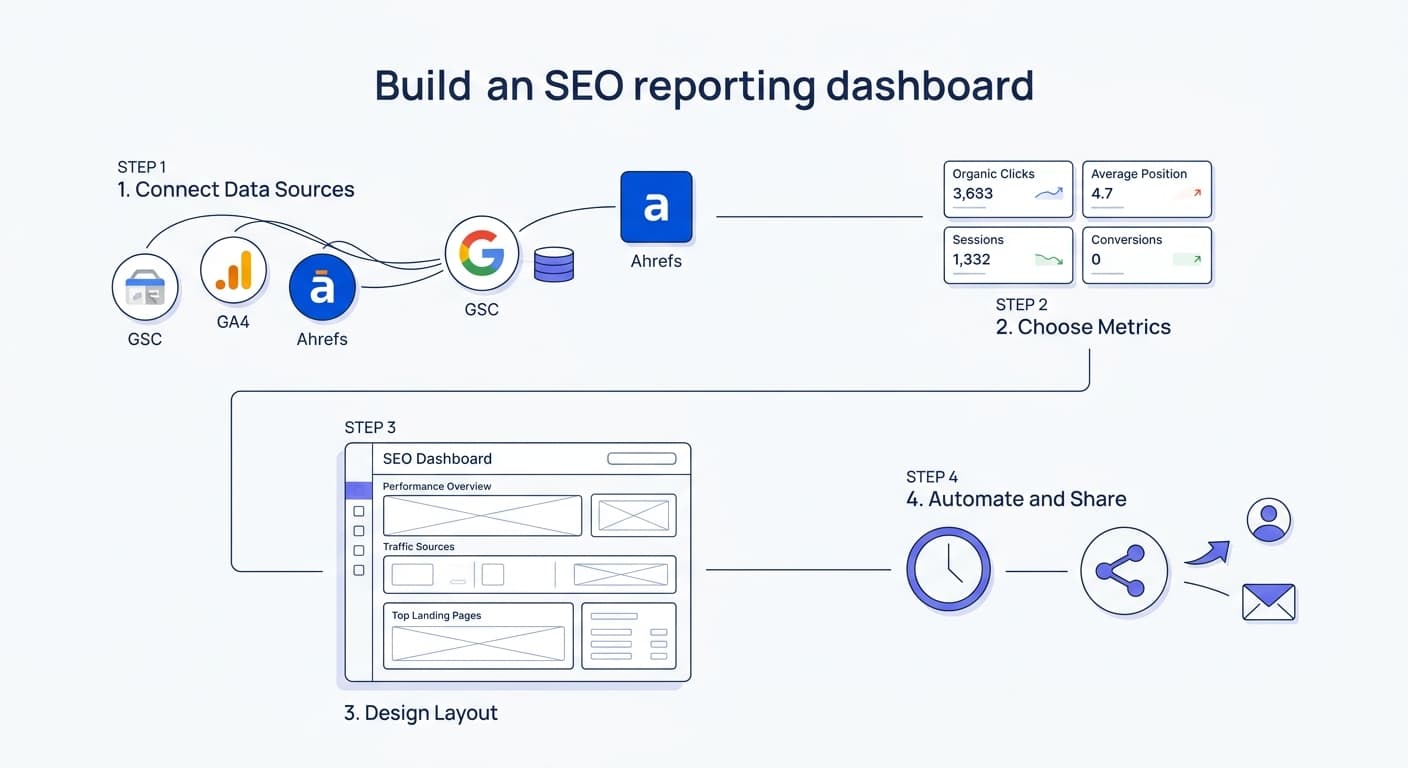
Task: Click the 1,332 Sessions value
Action: 972,260
